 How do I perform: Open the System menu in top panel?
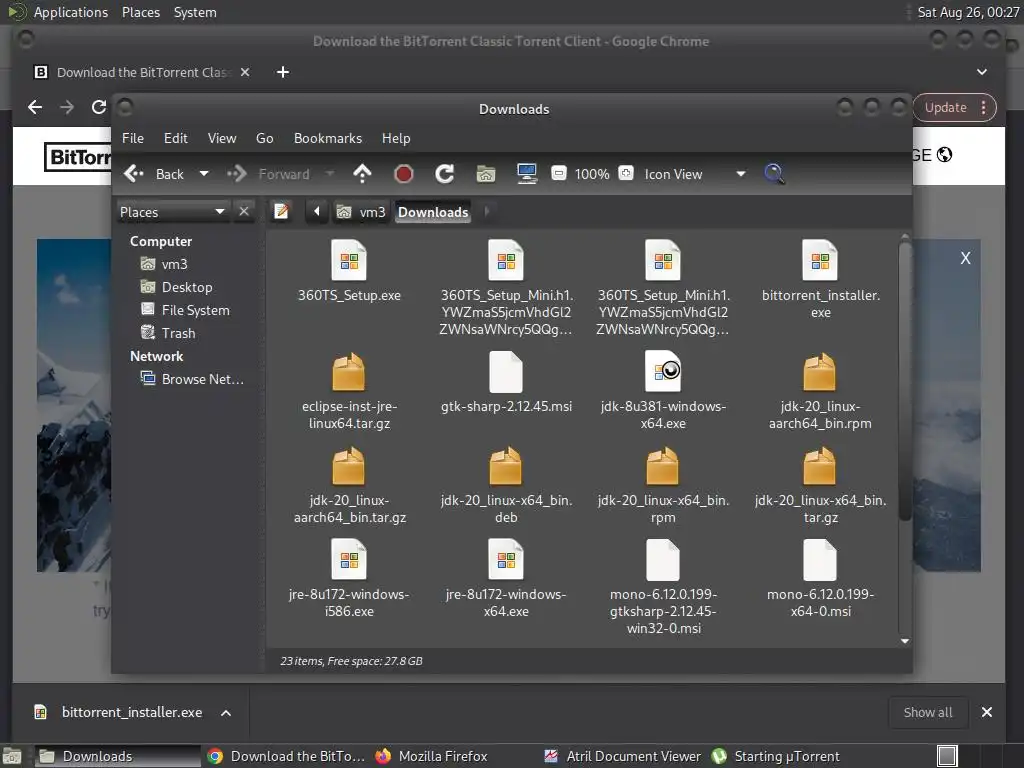coord(195,12)
